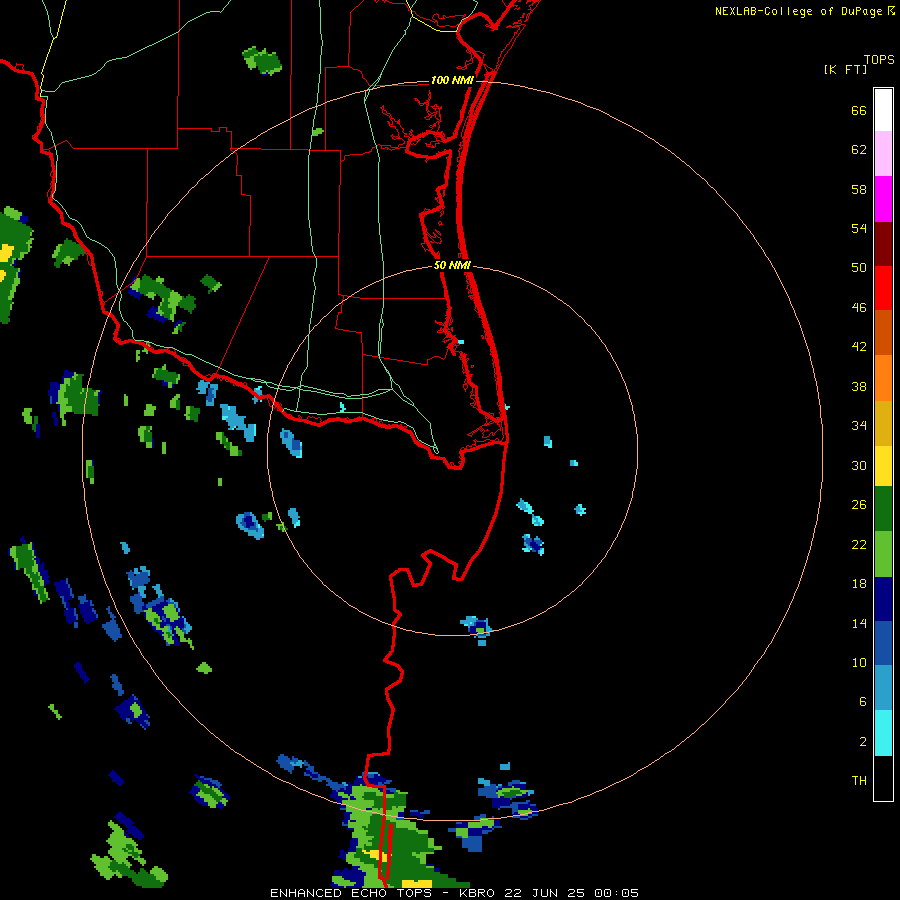Click the '26' scale value
This screenshot has height=900, width=900.
[x=859, y=505]
